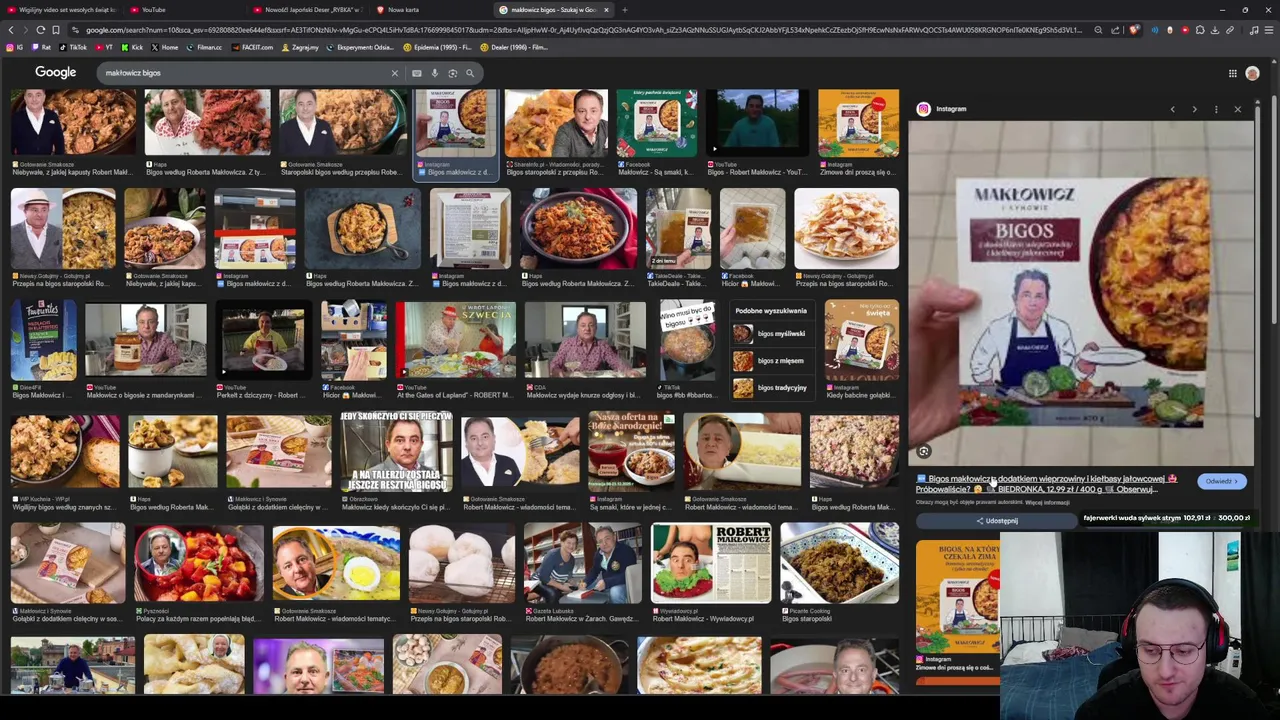The image size is (1280, 720).
Task: Select the 'bigos tradycyjny' related search
Action: pyautogui.click(x=770, y=388)
